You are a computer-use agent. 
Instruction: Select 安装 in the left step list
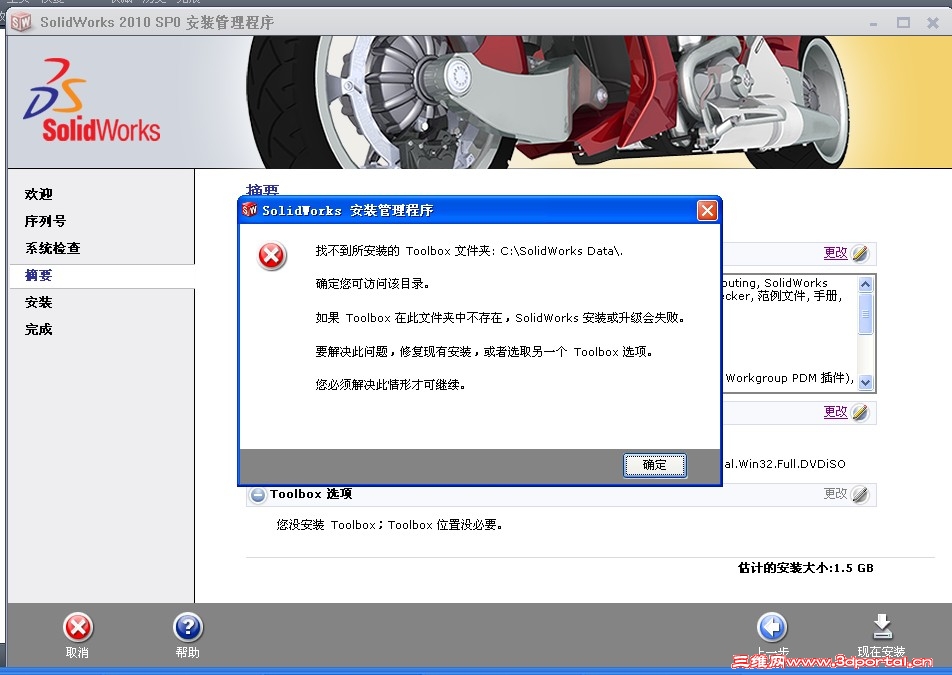[39, 302]
